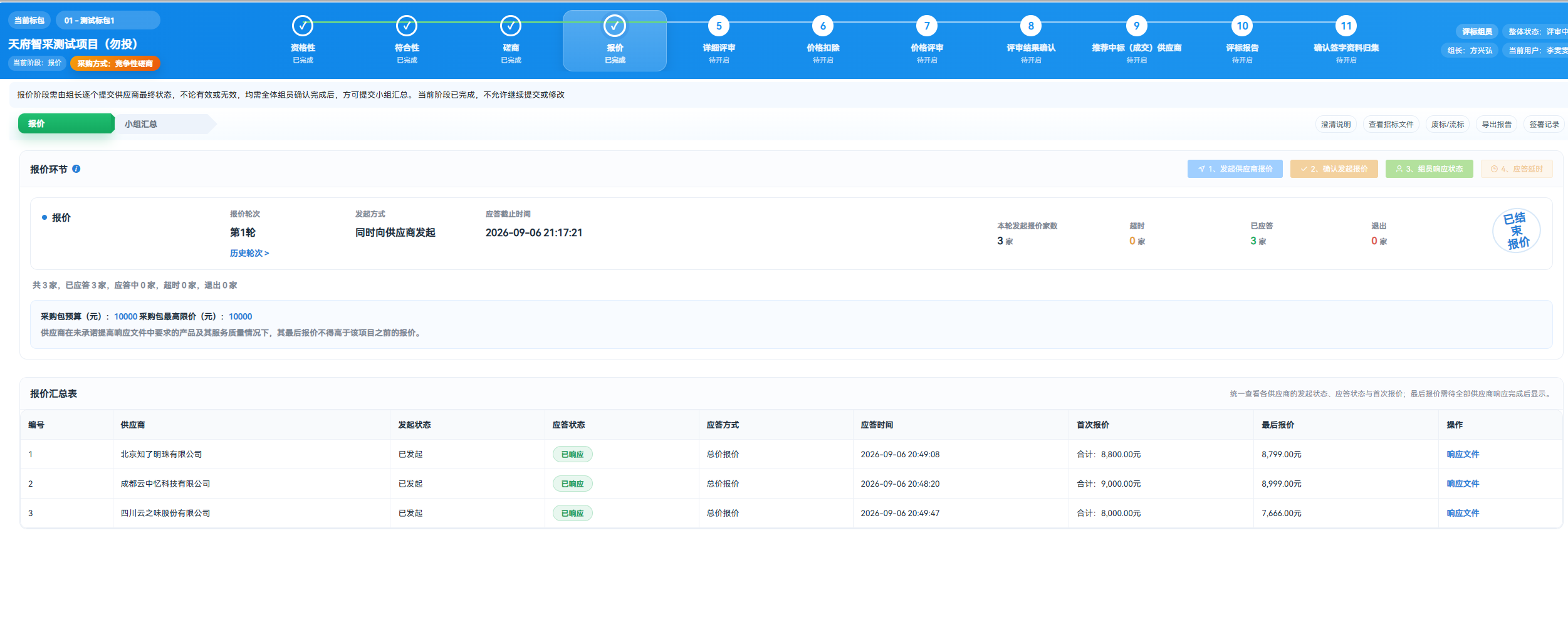This screenshot has height=642, width=1568.
Task: Click 3、组员响应状态 button
Action: 1429,169
